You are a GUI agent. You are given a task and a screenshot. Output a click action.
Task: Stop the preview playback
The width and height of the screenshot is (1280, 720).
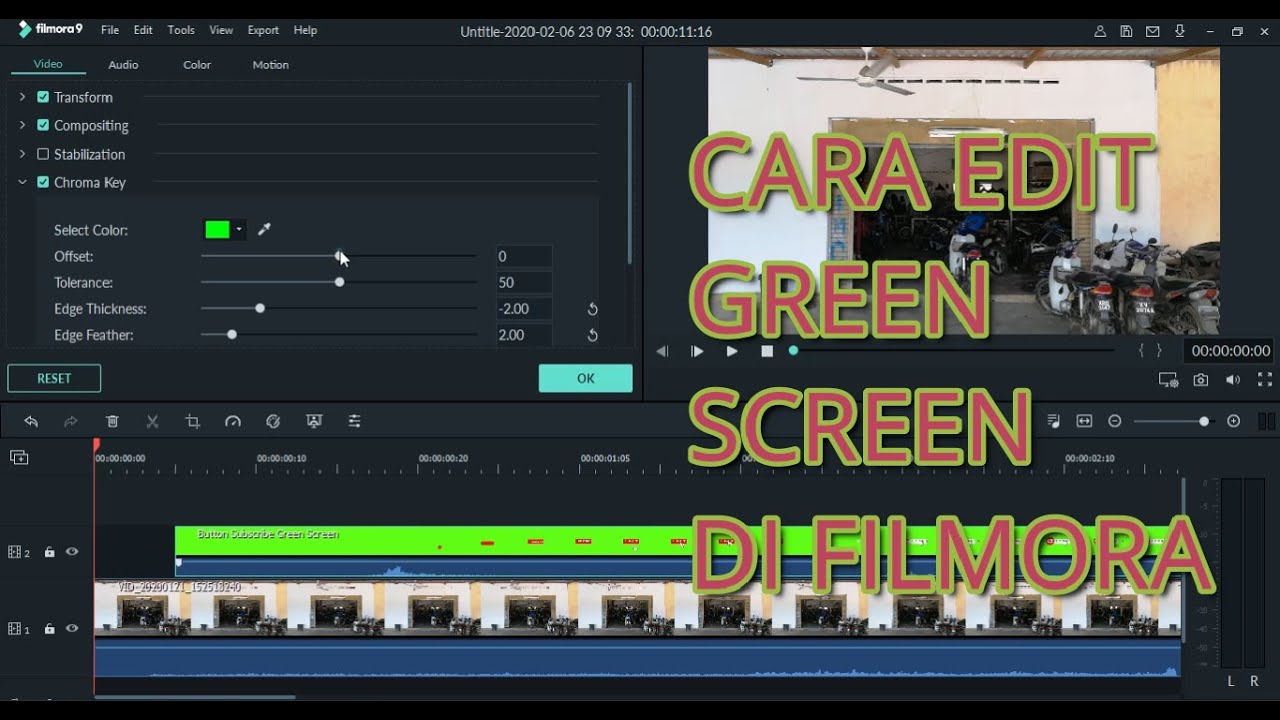(767, 351)
